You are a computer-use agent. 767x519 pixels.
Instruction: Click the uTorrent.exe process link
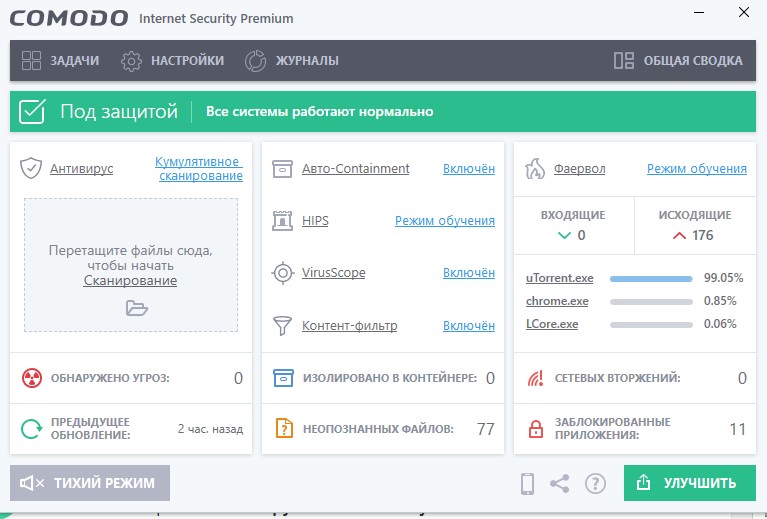point(560,278)
